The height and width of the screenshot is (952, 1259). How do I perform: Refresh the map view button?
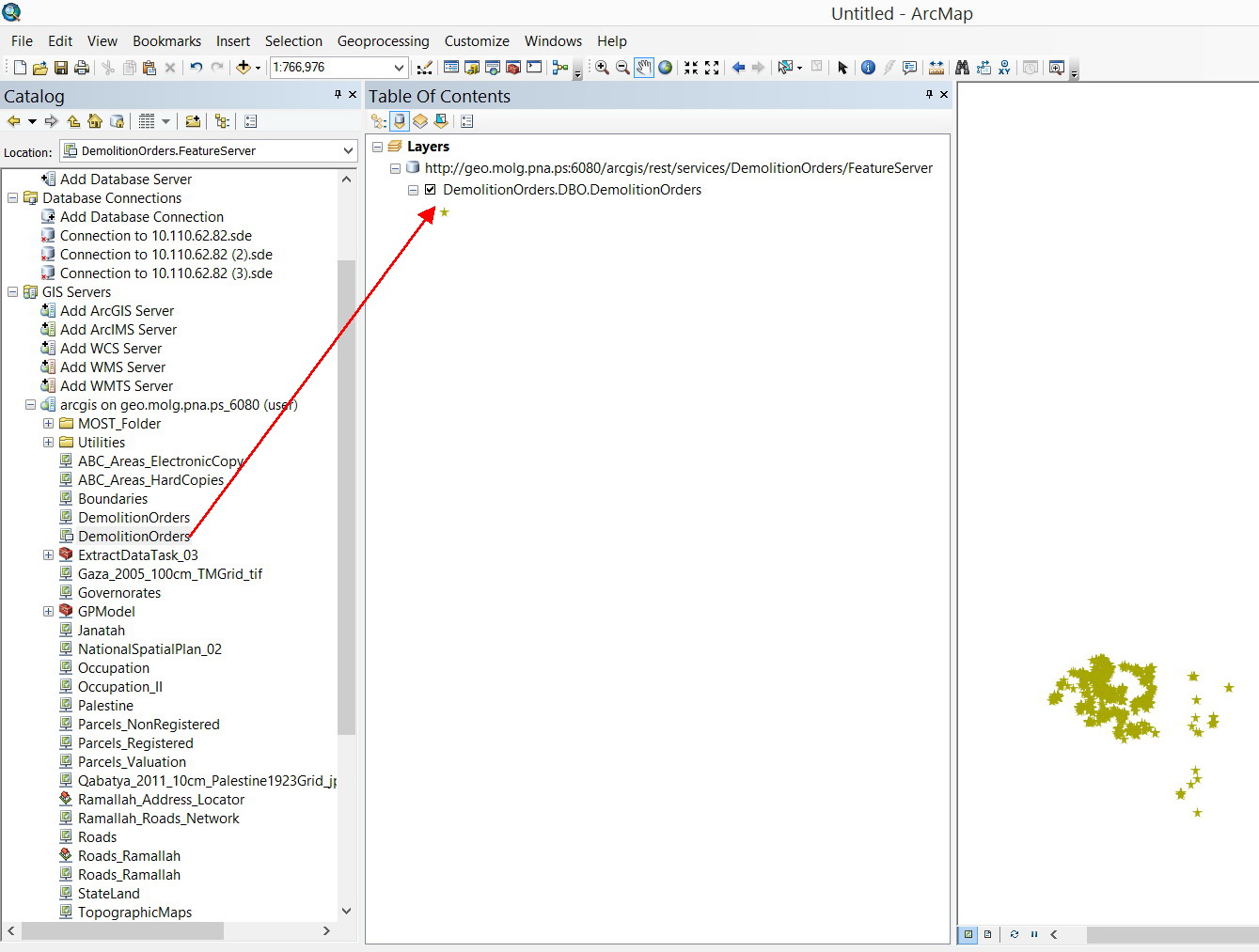pos(1014,934)
